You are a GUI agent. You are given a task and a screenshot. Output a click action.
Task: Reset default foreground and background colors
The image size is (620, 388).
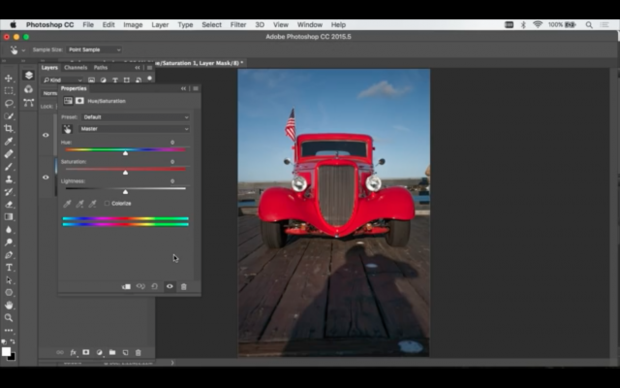click(x=4, y=341)
